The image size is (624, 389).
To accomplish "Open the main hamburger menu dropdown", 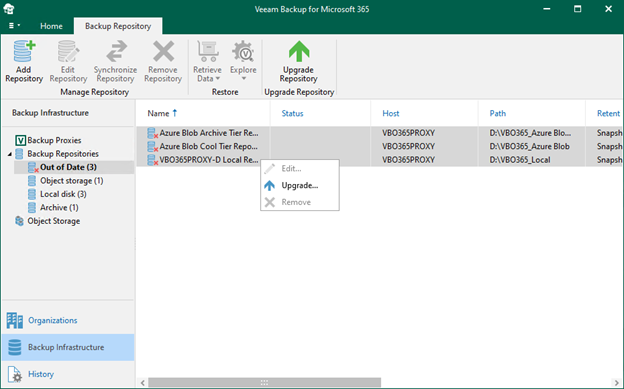I will pyautogui.click(x=14, y=25).
